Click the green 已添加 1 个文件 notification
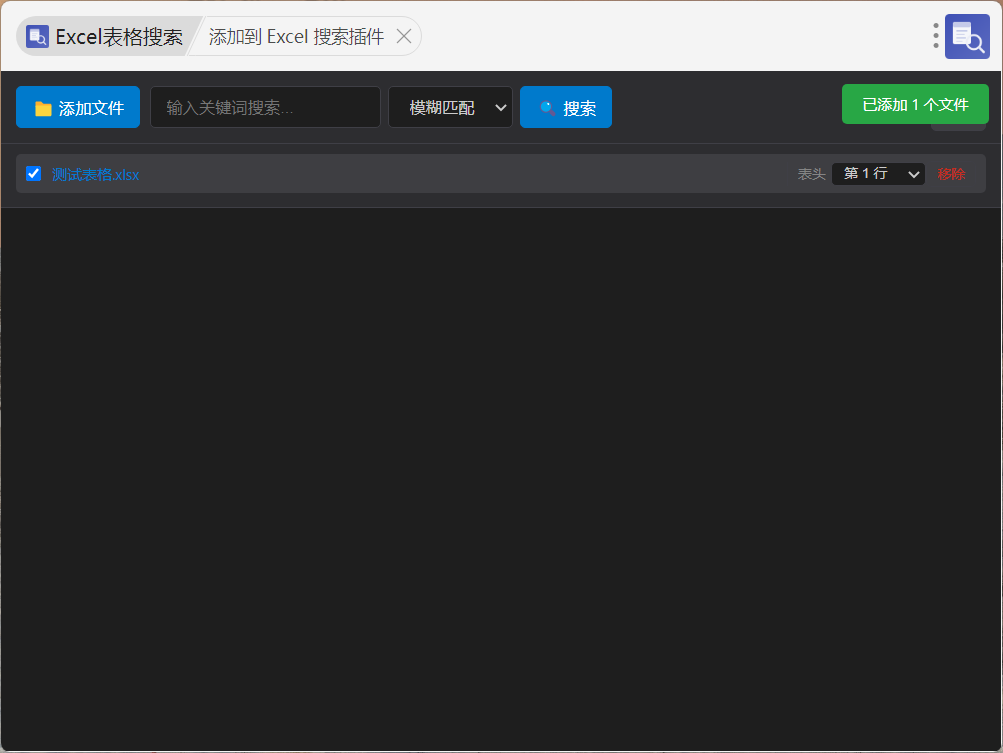 click(x=915, y=104)
